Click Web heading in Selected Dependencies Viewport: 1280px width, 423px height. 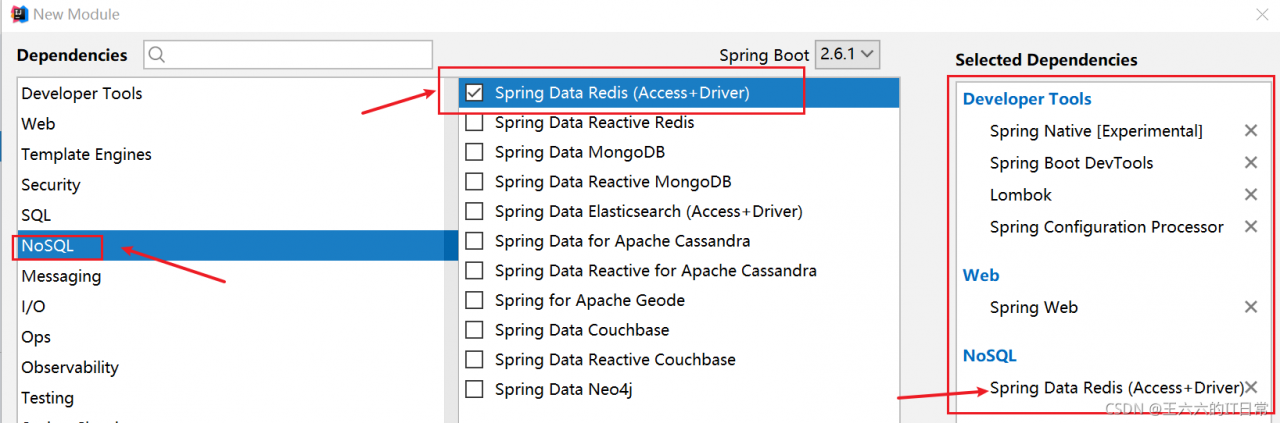[x=981, y=275]
